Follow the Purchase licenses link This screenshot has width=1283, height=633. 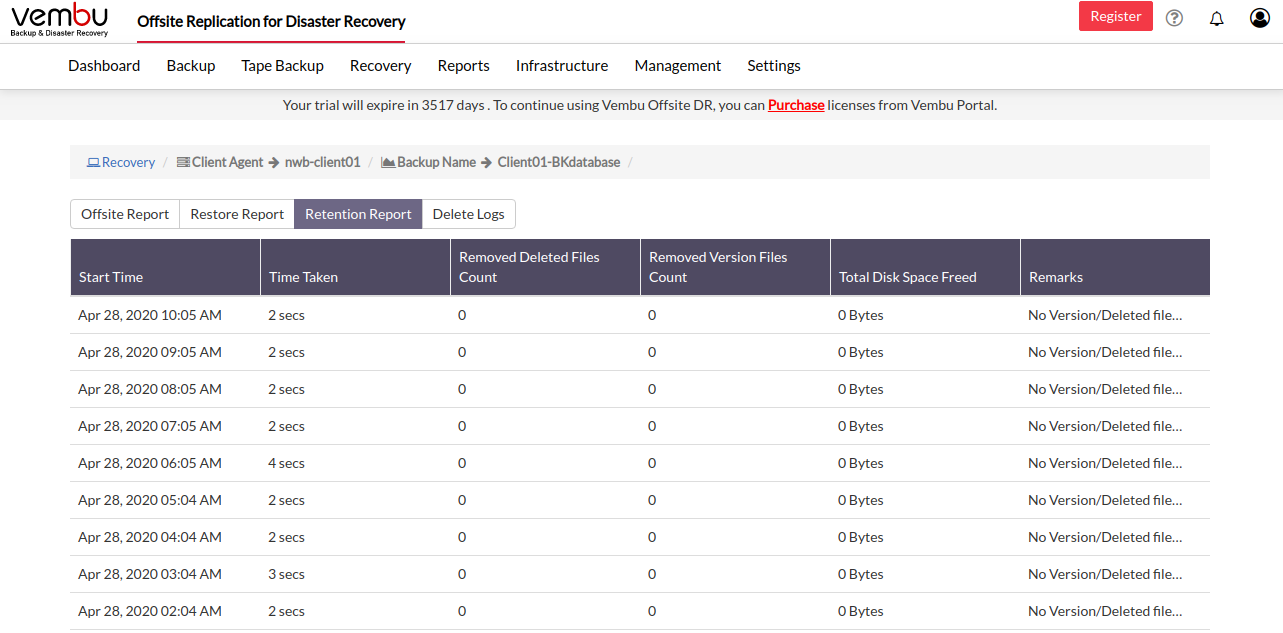point(796,105)
